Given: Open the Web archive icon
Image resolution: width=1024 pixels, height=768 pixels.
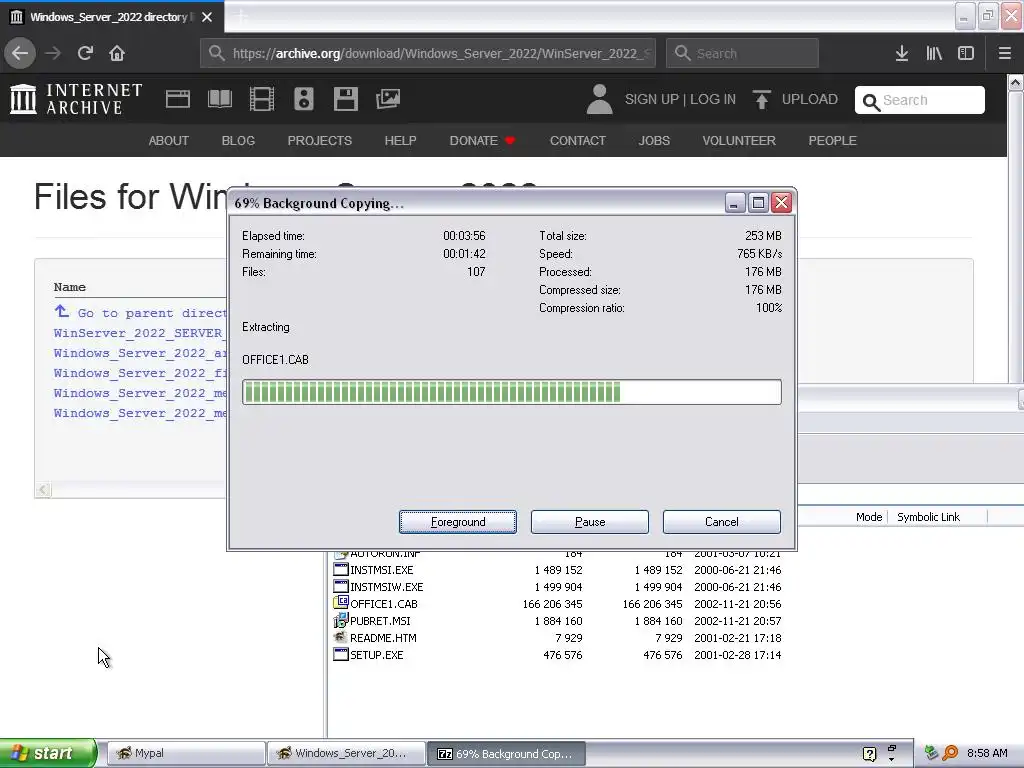Looking at the screenshot, I should [178, 99].
